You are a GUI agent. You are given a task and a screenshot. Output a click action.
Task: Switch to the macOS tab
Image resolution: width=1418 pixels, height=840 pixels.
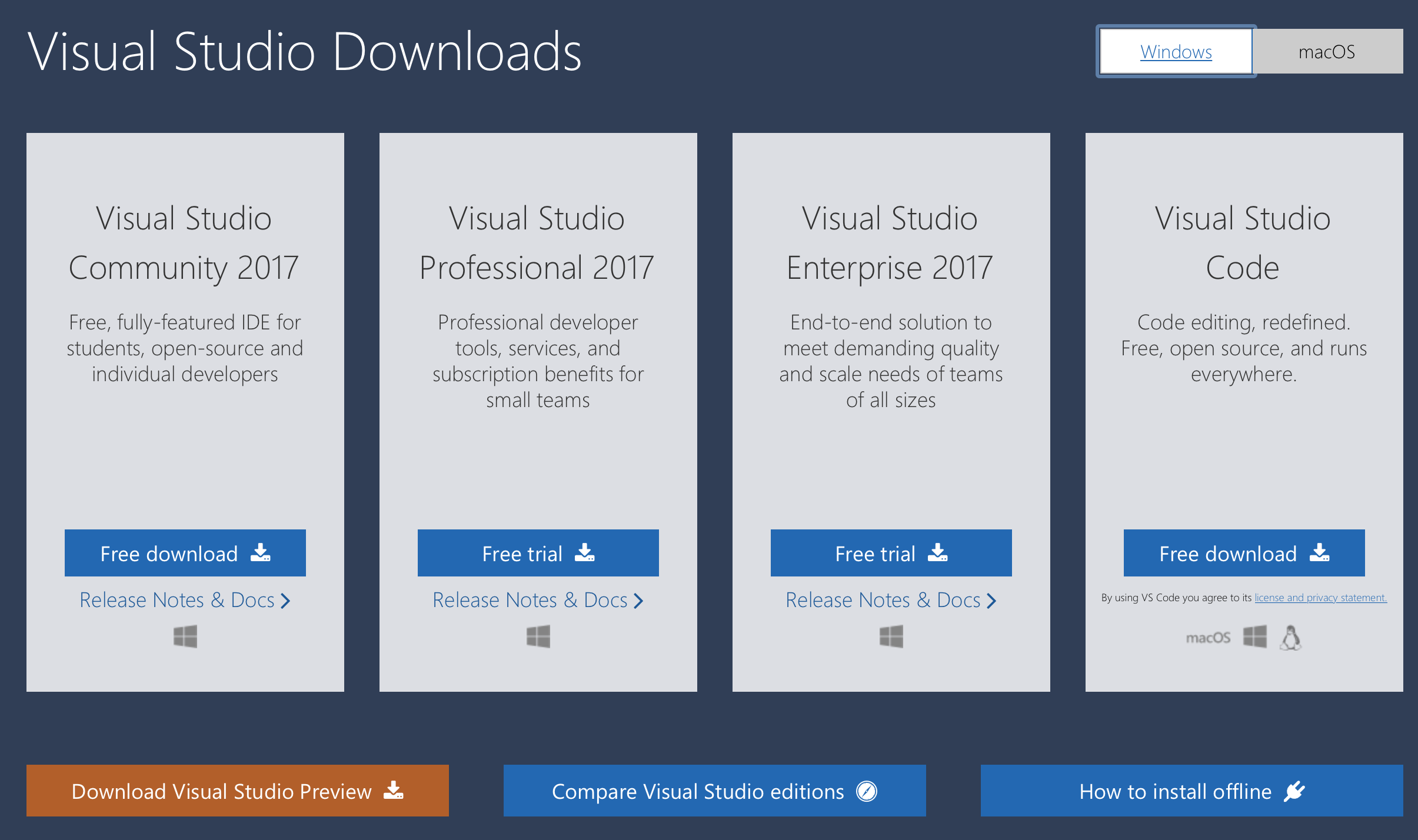[x=1327, y=52]
